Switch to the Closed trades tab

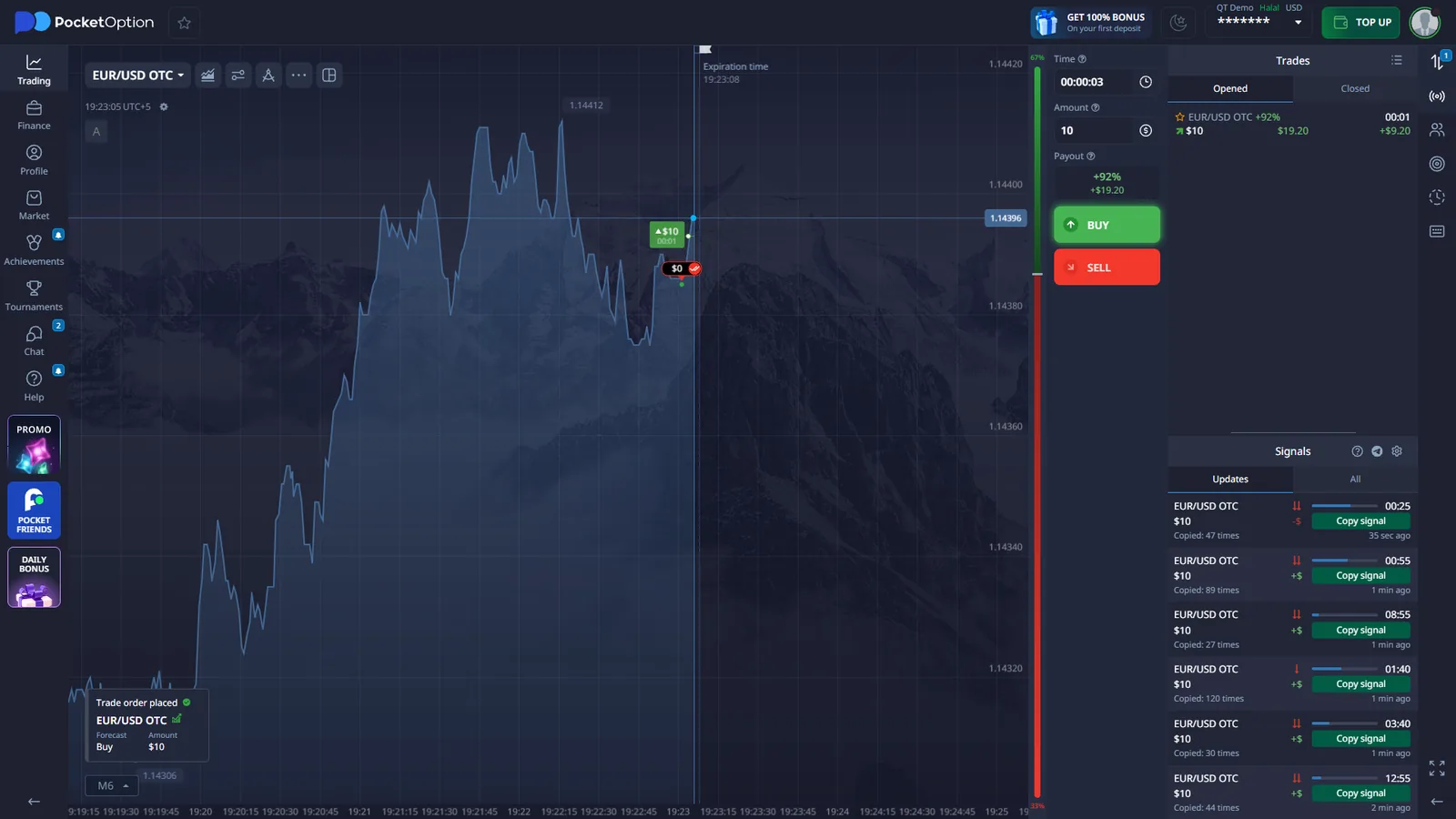click(x=1355, y=89)
